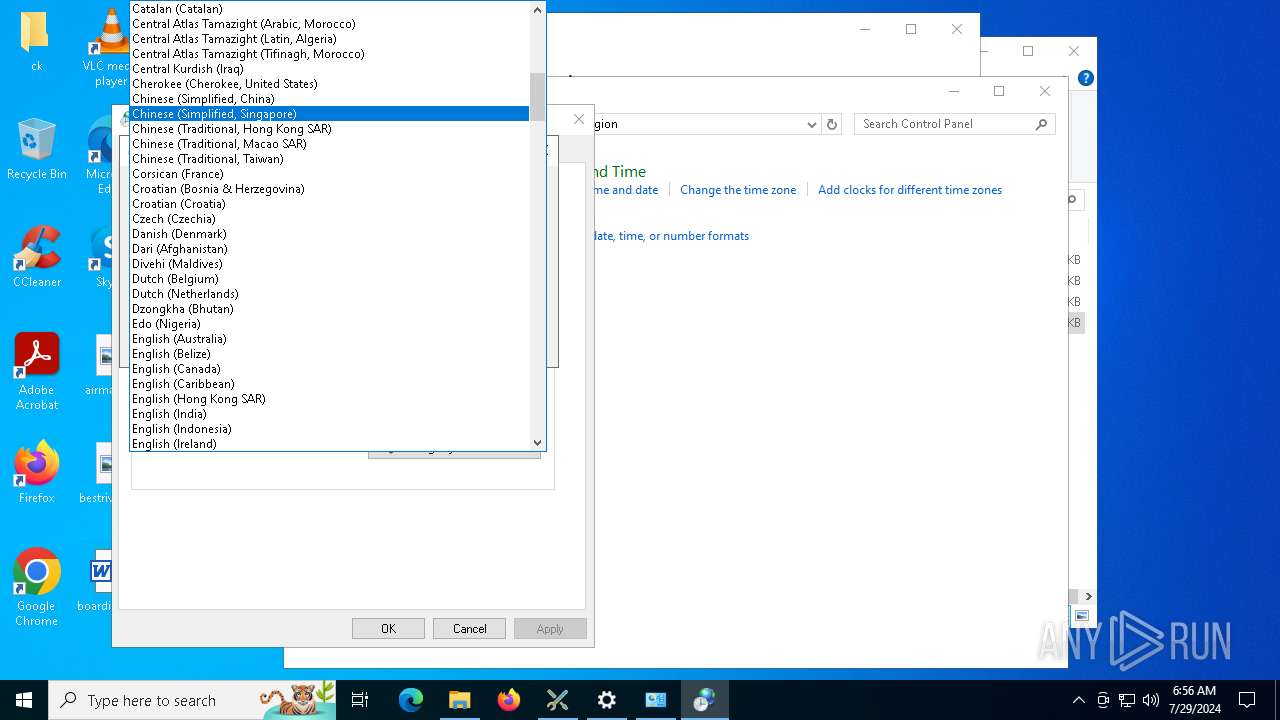Select Chinese (Traditional, Hong Kong SAR)
This screenshot has height=720, width=1280.
(x=329, y=129)
